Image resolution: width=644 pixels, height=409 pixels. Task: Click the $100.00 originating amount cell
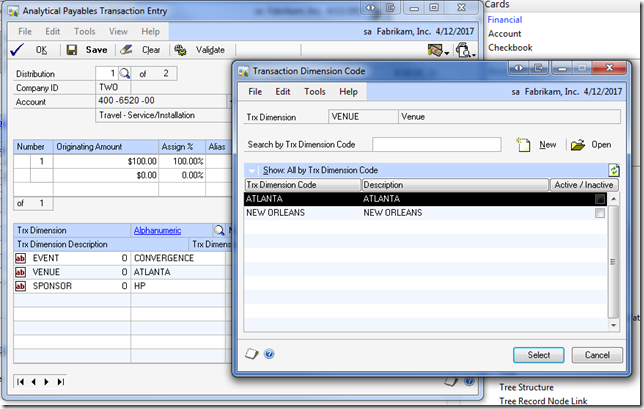click(106, 161)
